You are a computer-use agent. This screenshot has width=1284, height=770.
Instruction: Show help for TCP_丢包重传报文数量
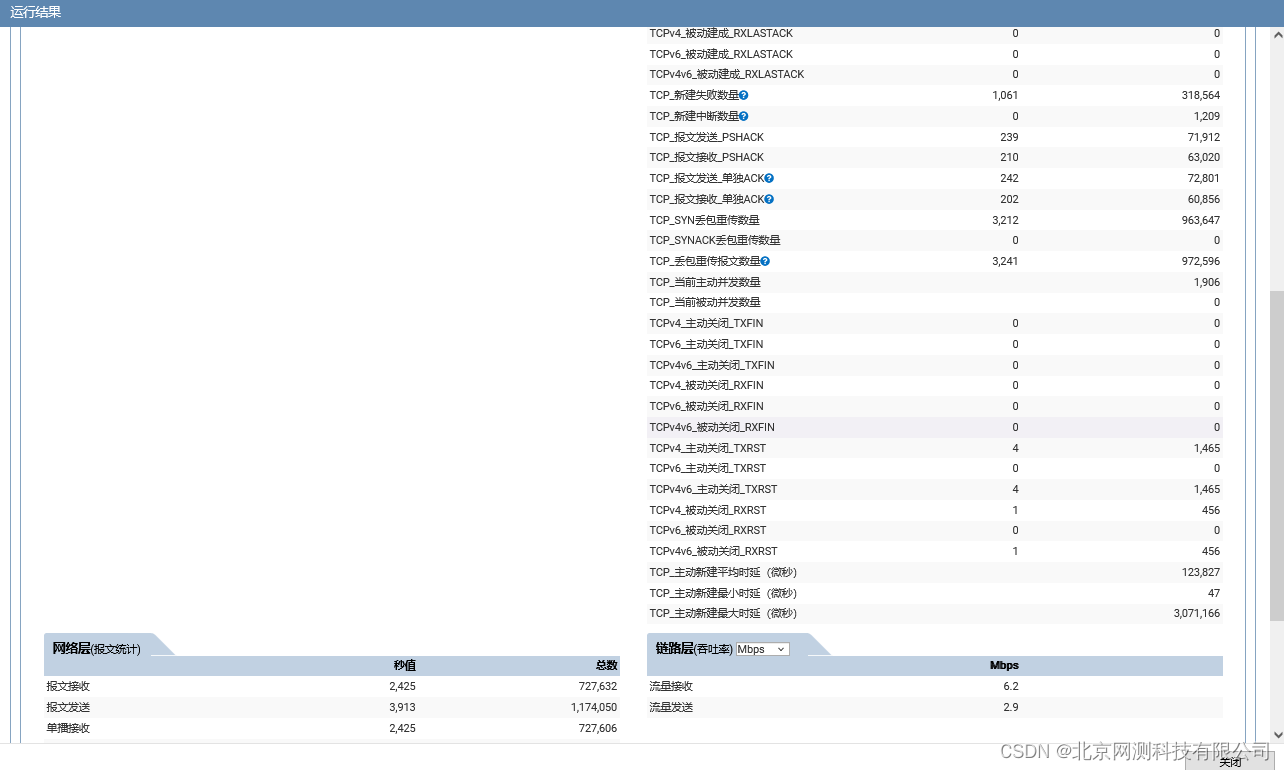pos(765,261)
